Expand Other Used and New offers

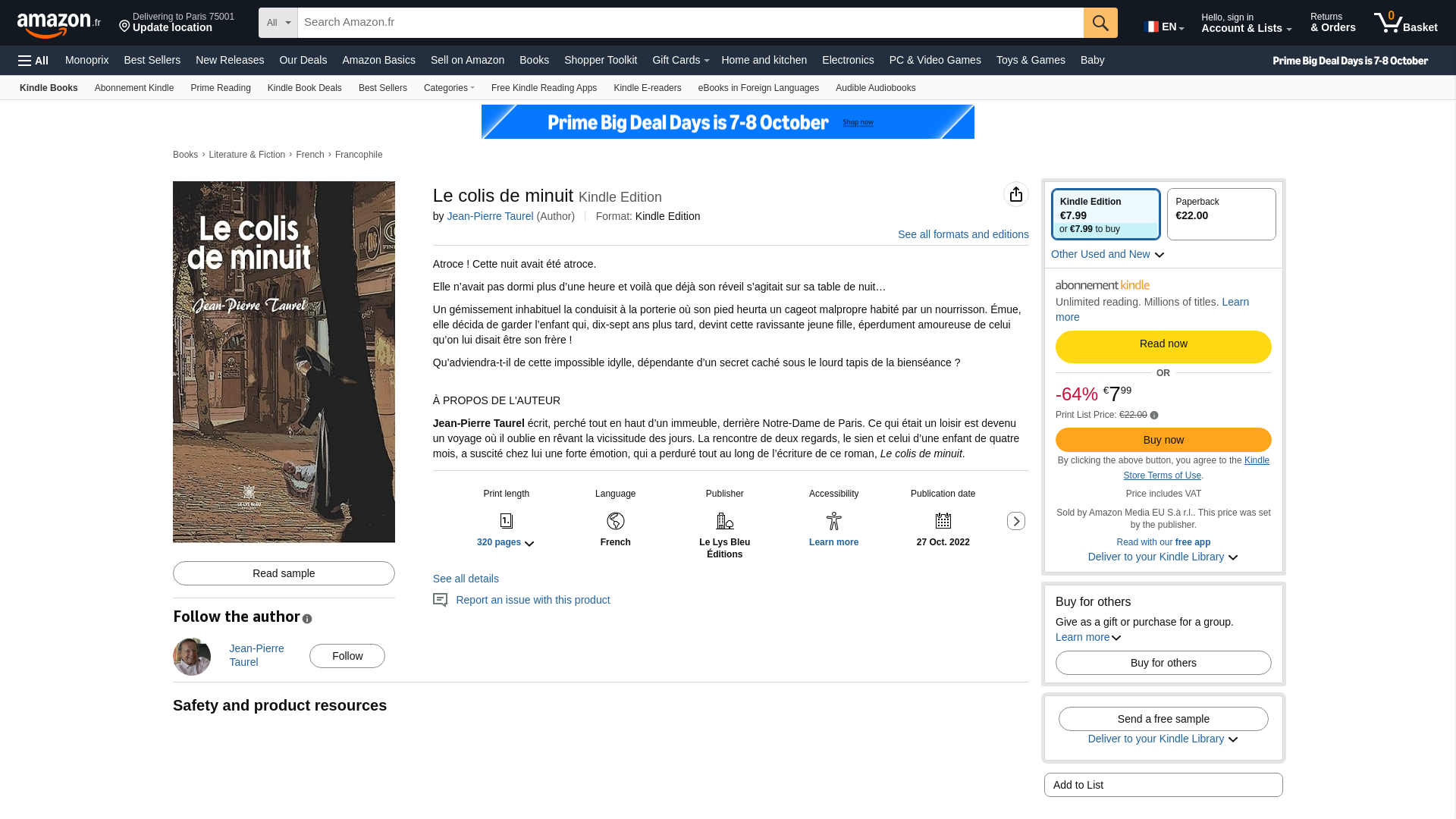[x=1106, y=254]
